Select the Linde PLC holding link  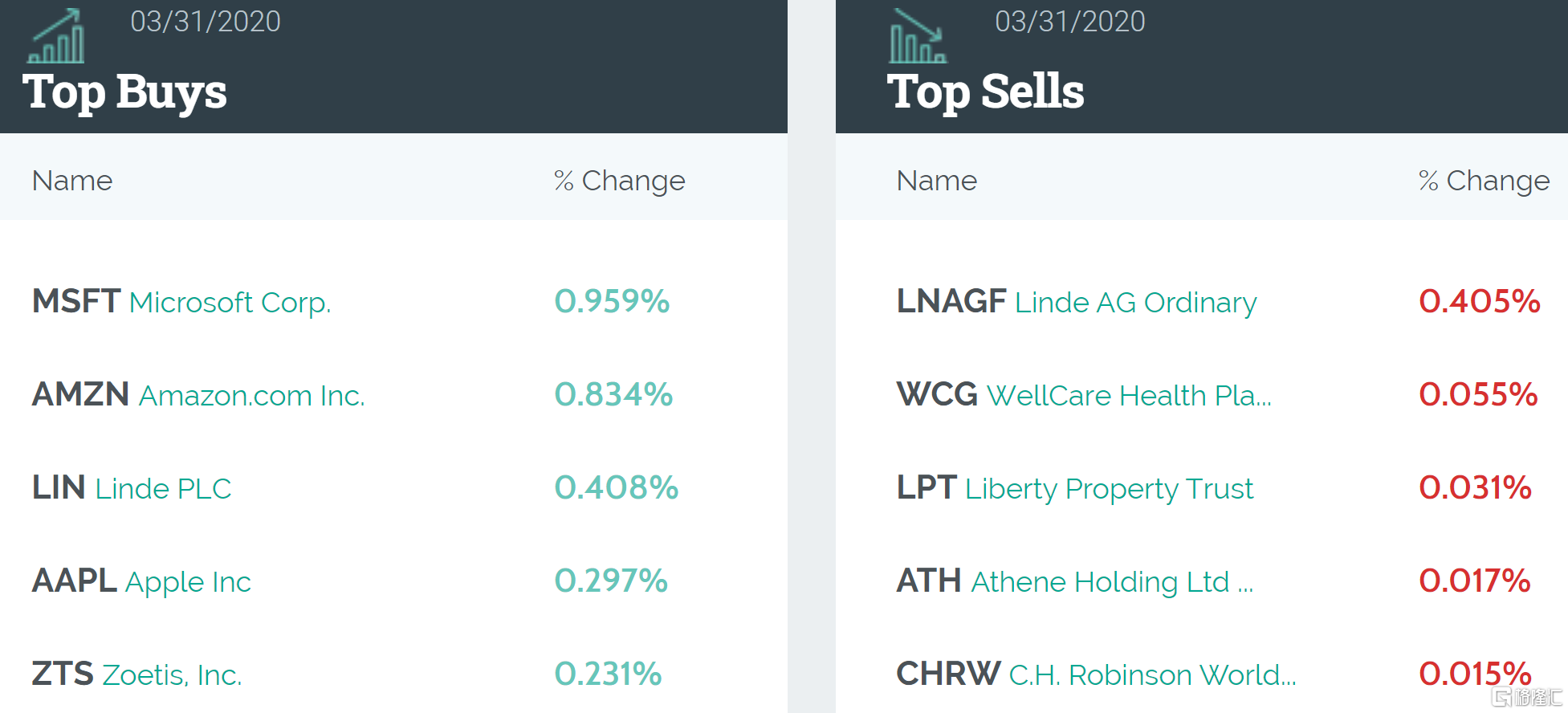click(163, 489)
